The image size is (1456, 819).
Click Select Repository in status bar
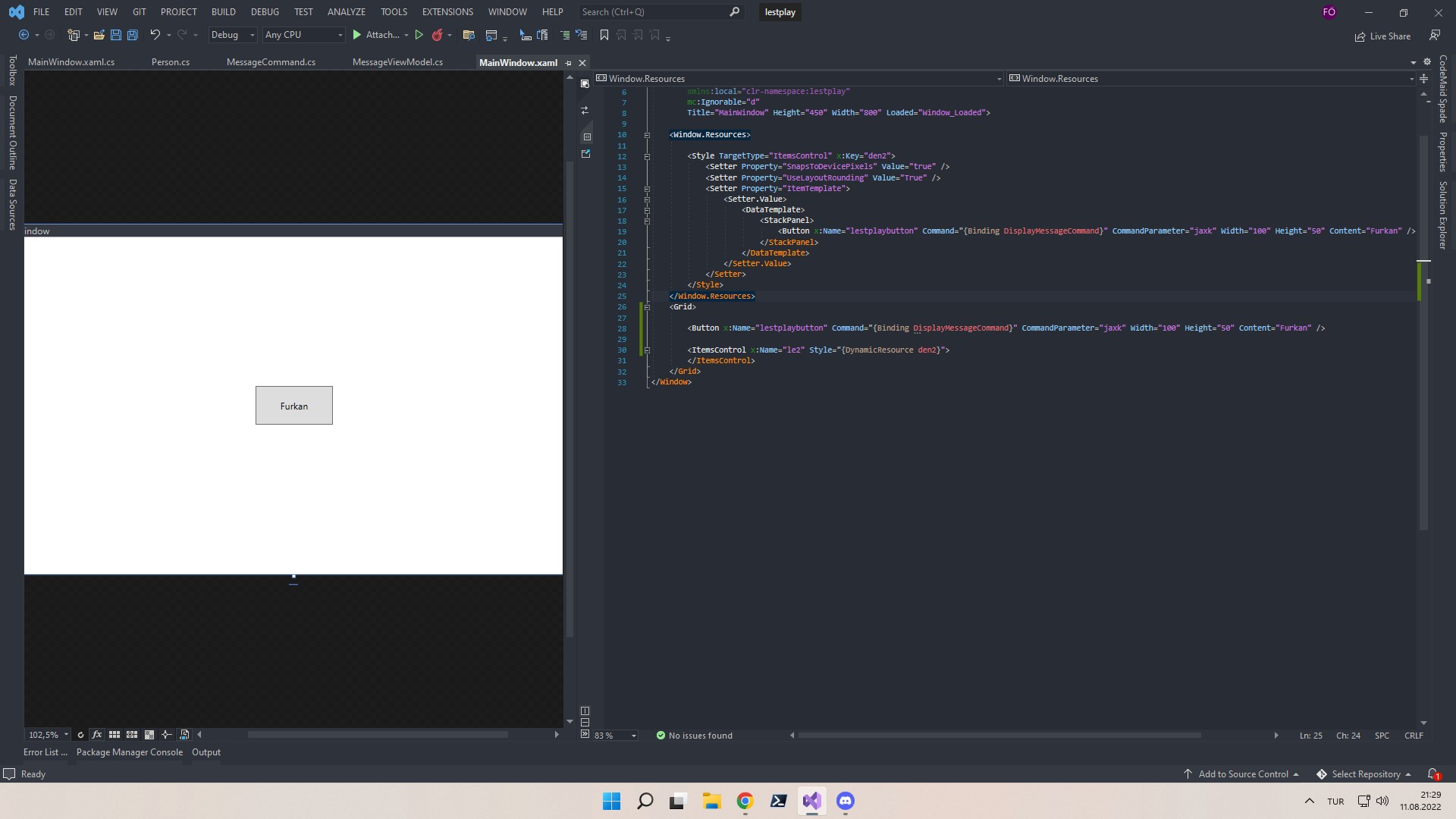pos(1364,774)
